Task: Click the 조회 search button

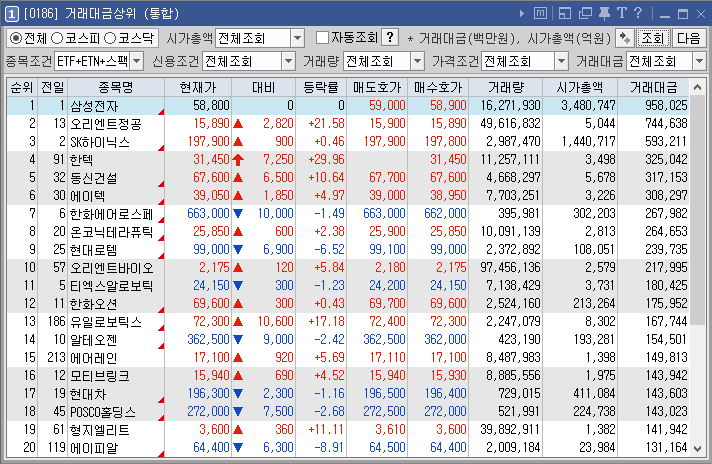Action: 653,38
